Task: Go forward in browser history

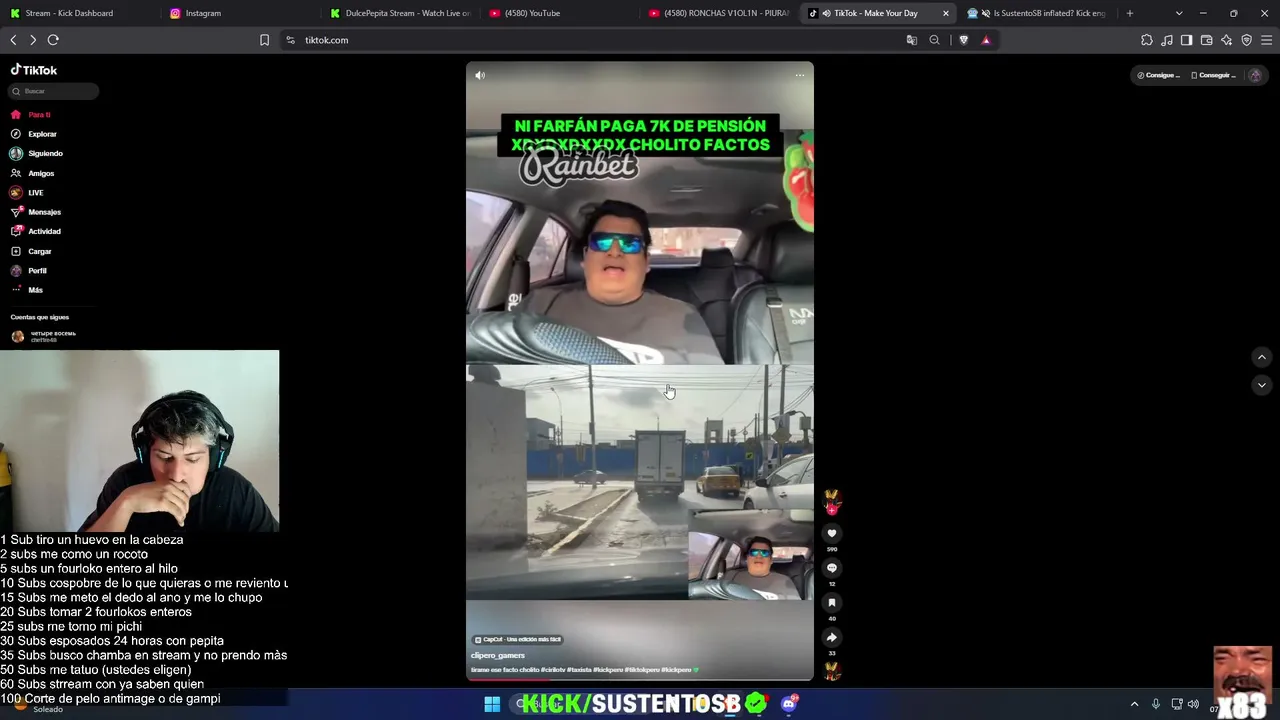Action: coord(33,40)
